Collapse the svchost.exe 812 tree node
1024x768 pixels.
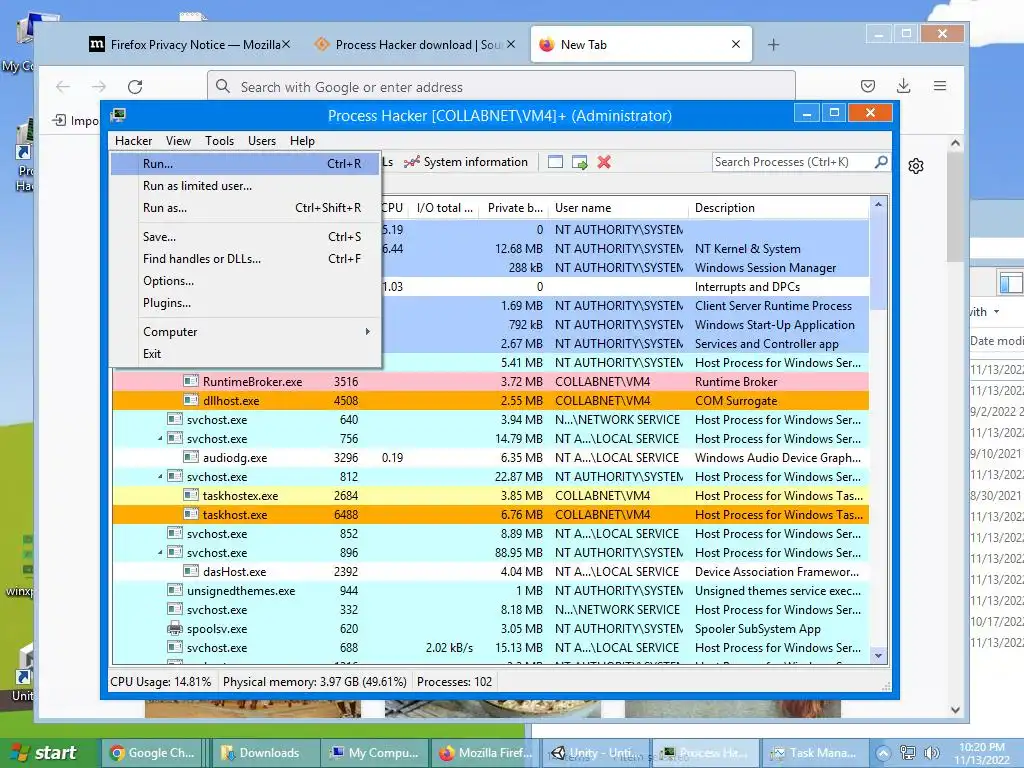(x=160, y=477)
